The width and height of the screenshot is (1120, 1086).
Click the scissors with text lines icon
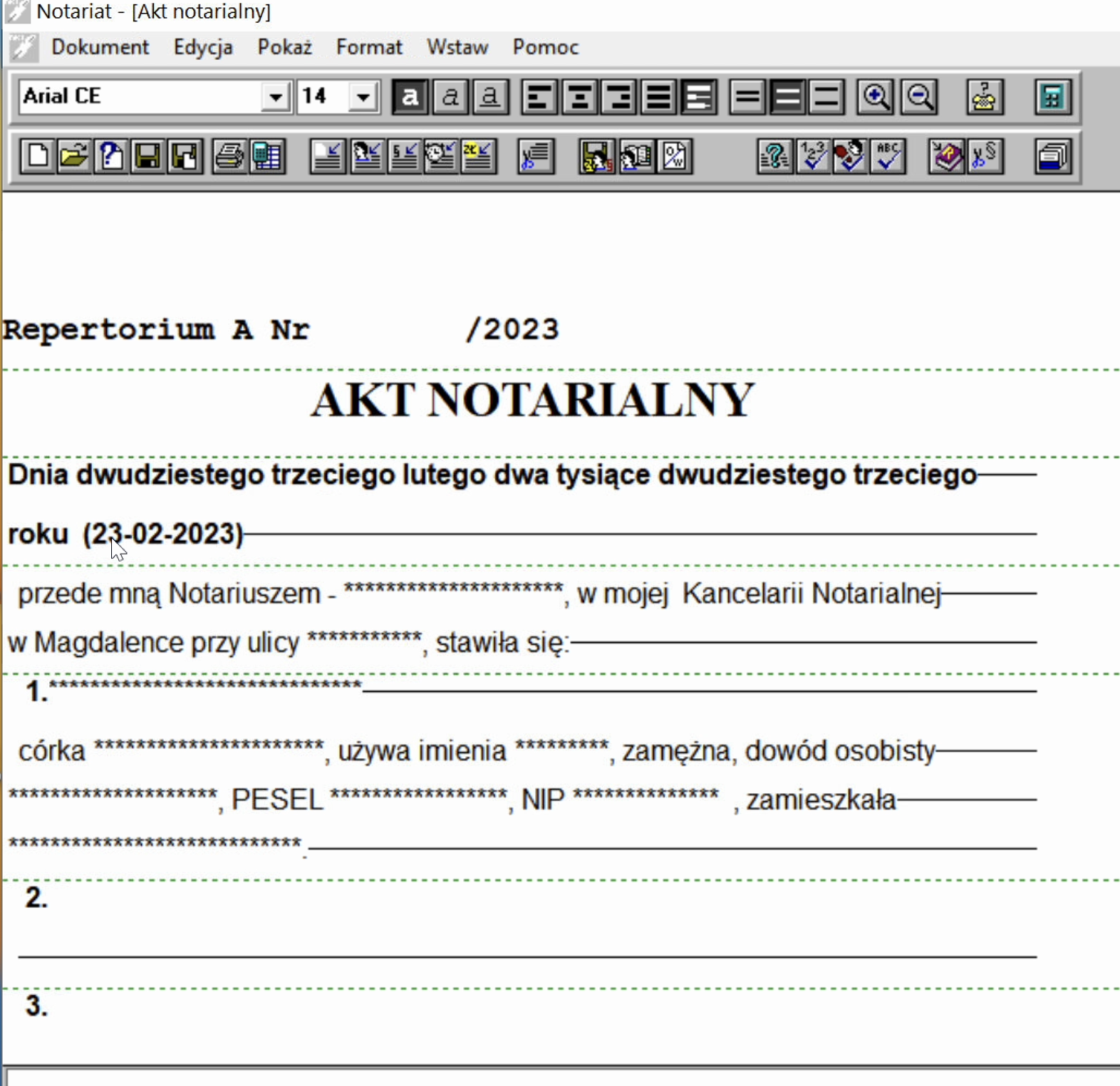click(x=536, y=156)
